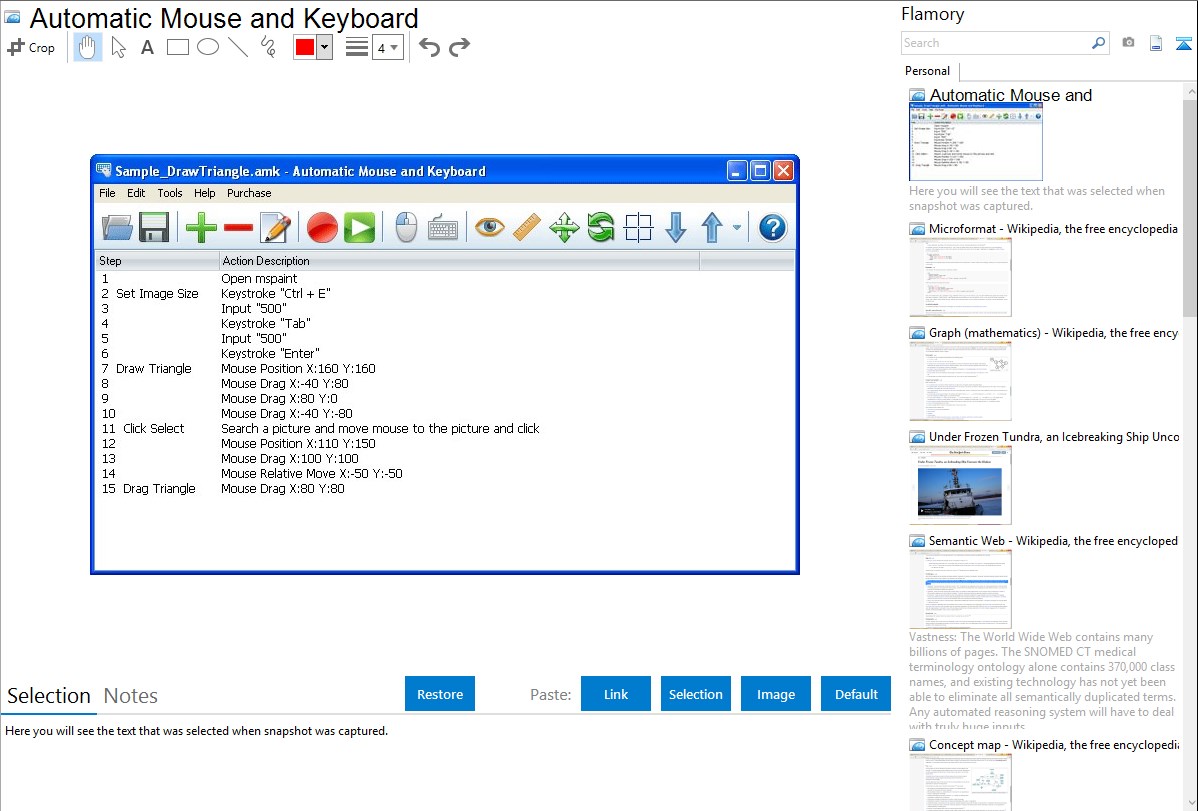Select the Keystroke "Ctrl + E" step
Viewport: 1198px width, 811px height.
point(445,294)
